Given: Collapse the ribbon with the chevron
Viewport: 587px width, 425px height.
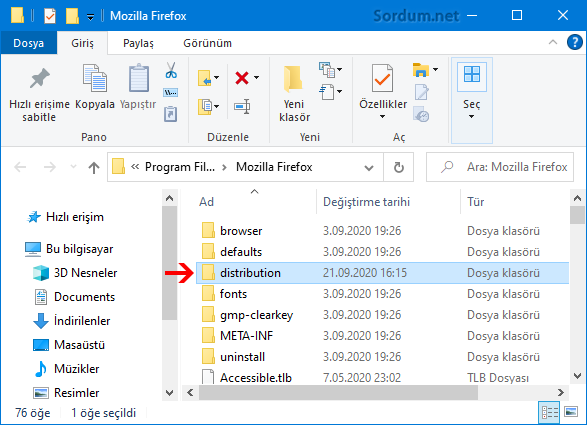Looking at the screenshot, I should pos(553,42).
